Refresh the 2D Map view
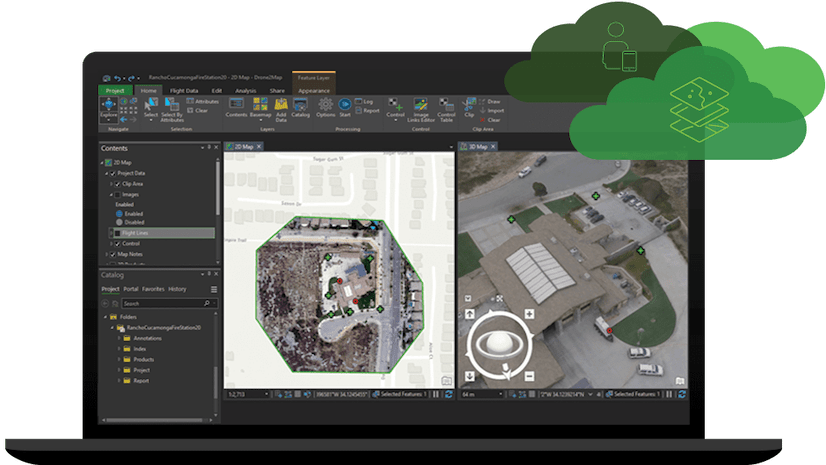This screenshot has height=465, width=826. [448, 394]
